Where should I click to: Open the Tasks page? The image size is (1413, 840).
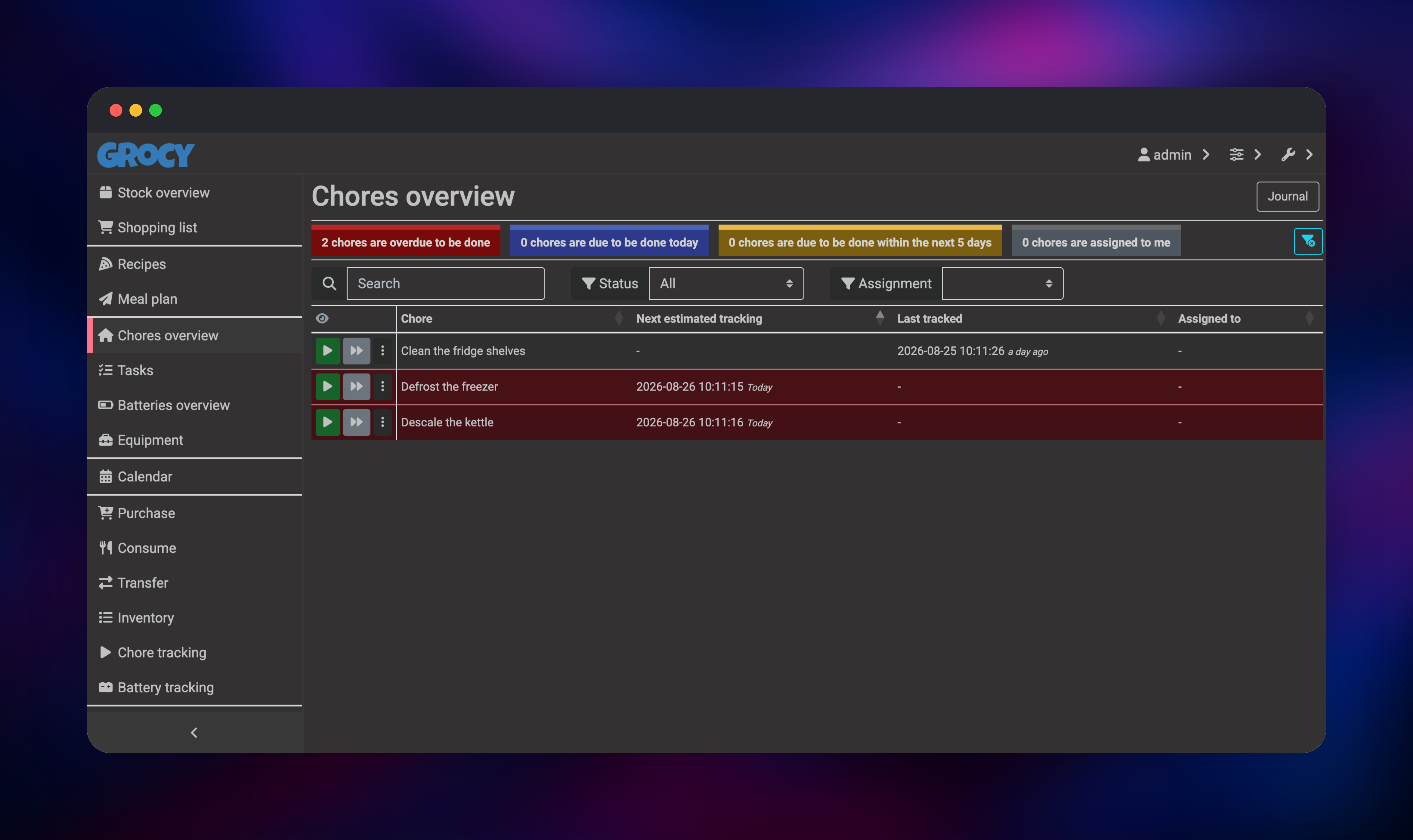click(194, 370)
